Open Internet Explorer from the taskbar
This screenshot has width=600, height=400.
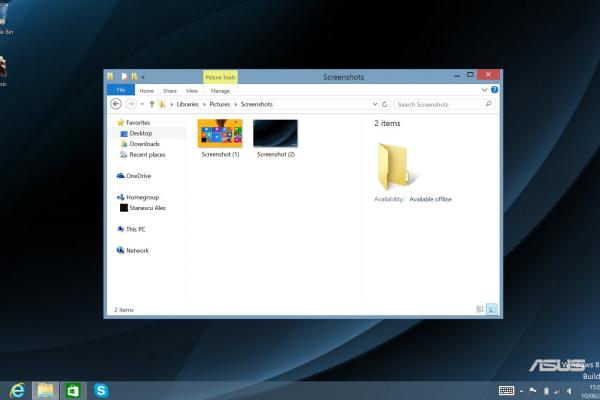(x=17, y=391)
